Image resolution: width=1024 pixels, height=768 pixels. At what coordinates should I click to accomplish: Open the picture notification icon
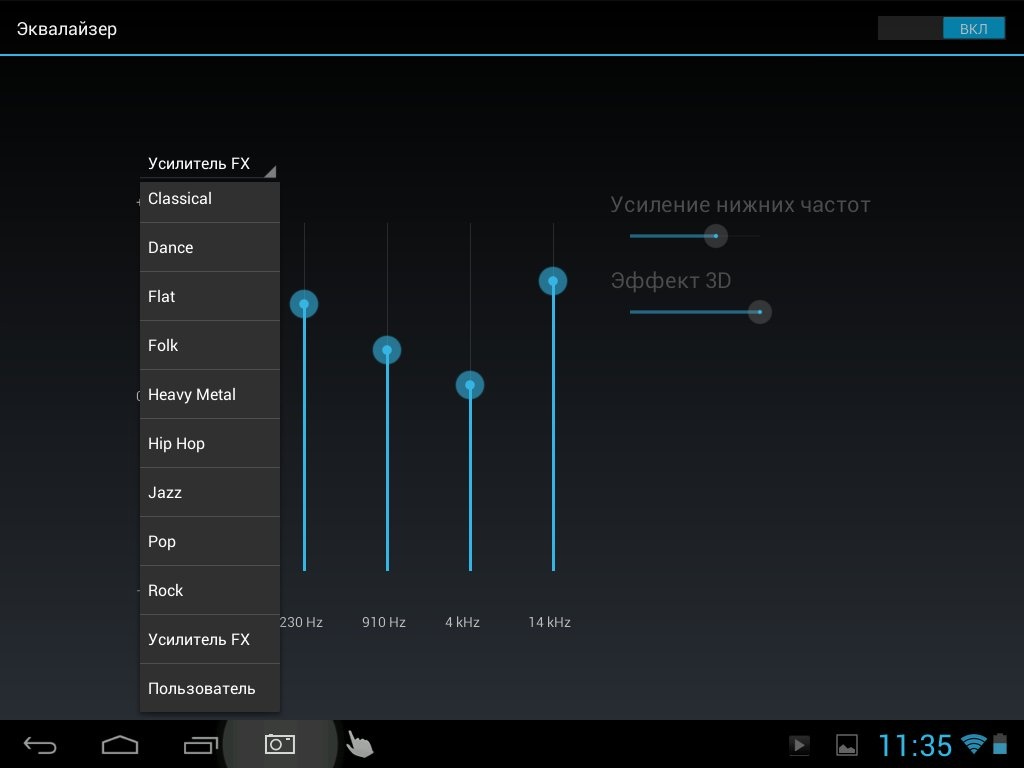[847, 745]
